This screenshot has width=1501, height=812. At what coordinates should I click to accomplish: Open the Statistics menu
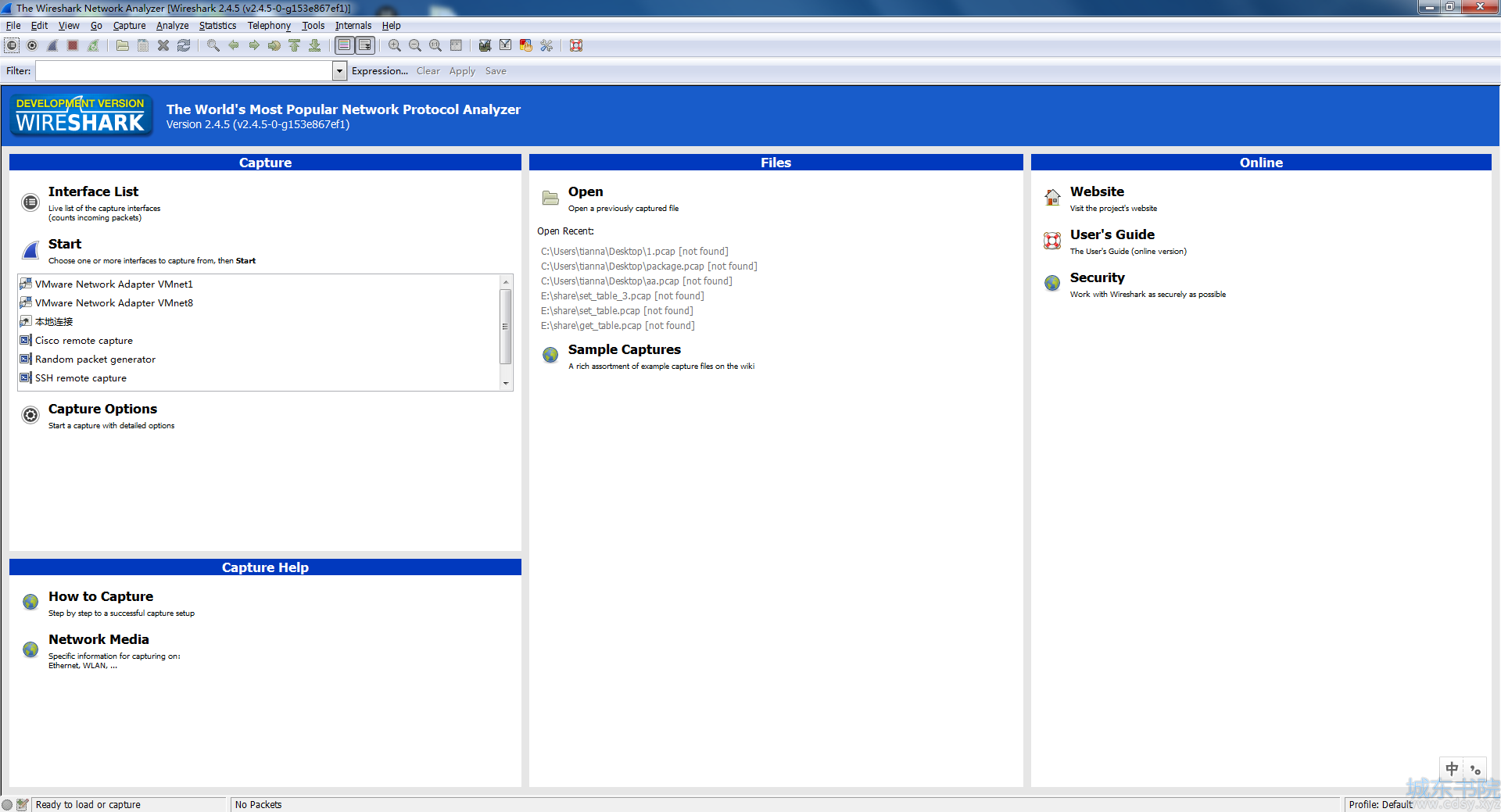[x=217, y=26]
